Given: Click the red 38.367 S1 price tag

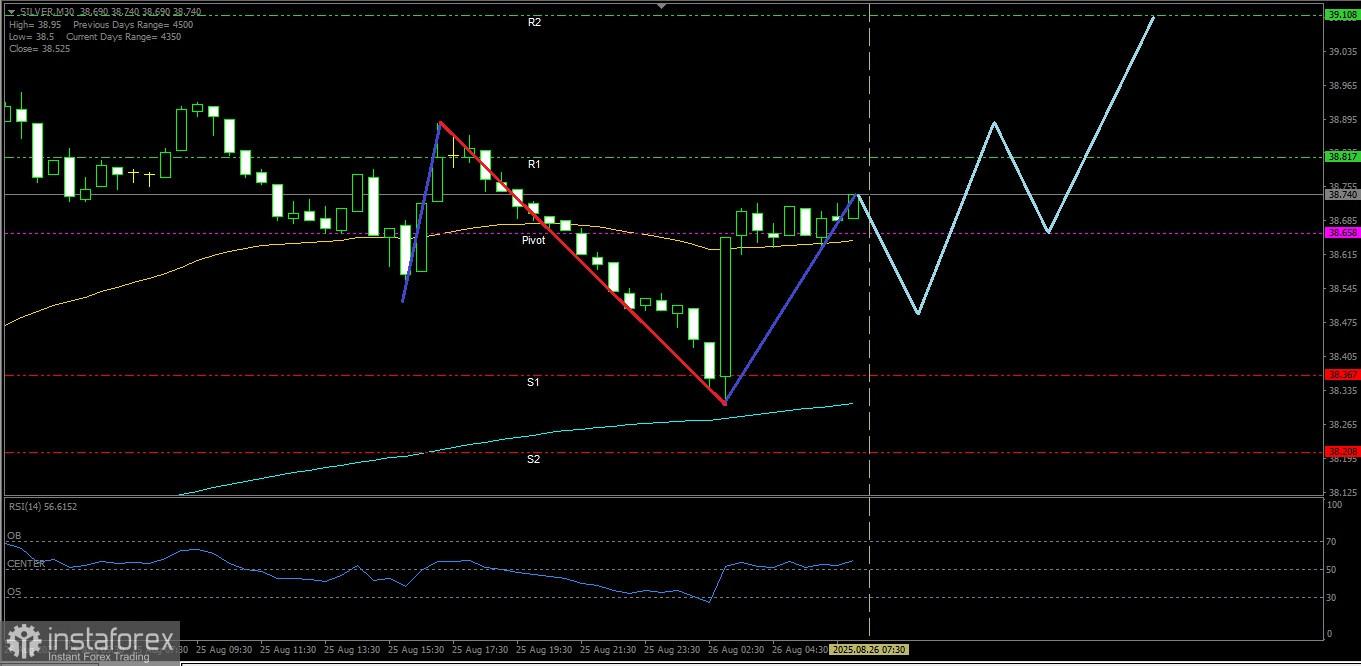Looking at the screenshot, I should click(x=1342, y=374).
